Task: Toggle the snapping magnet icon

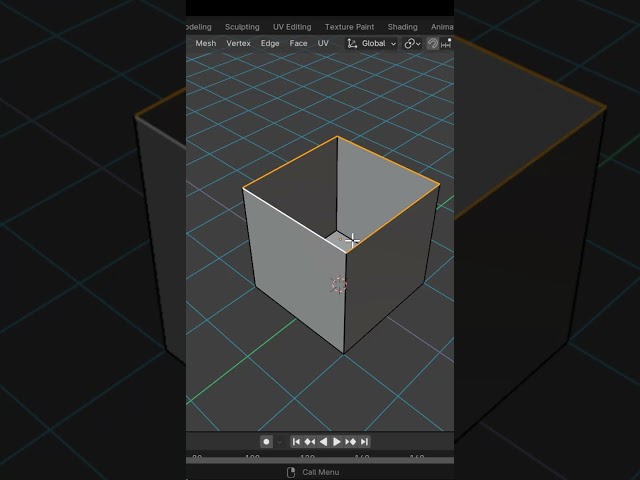Action: 432,43
